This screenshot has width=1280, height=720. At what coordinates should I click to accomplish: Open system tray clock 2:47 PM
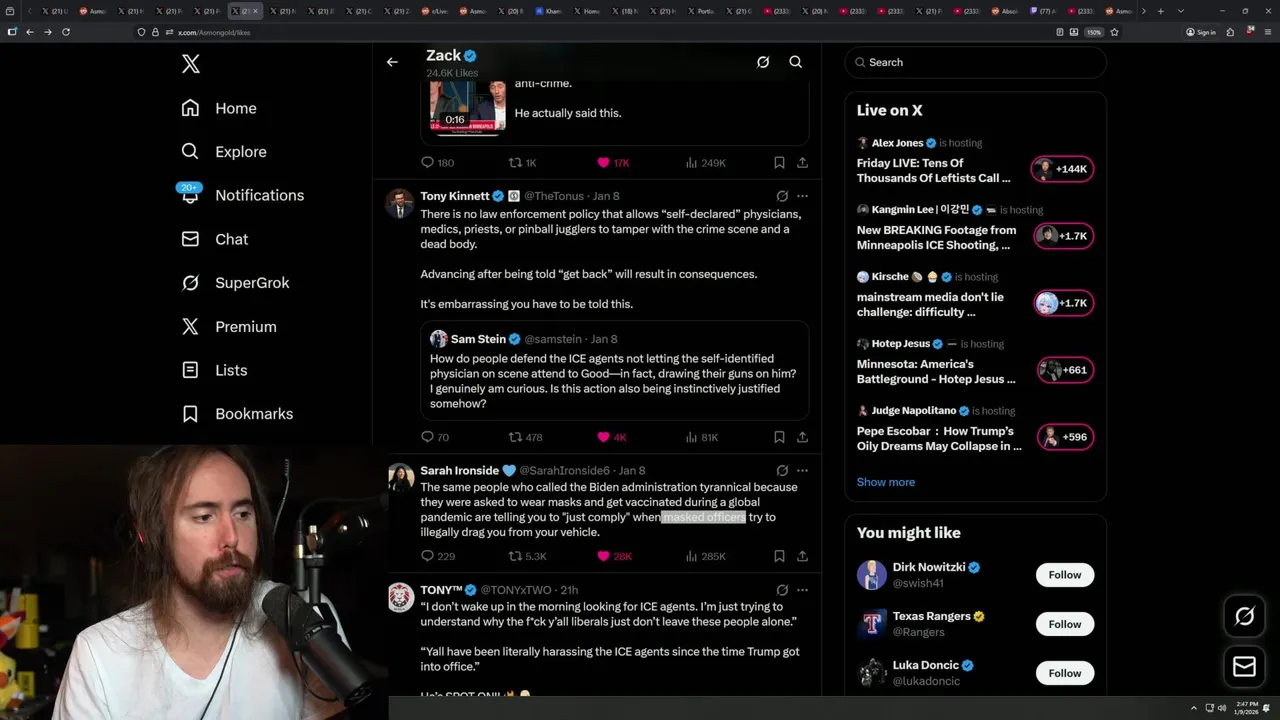click(1244, 708)
